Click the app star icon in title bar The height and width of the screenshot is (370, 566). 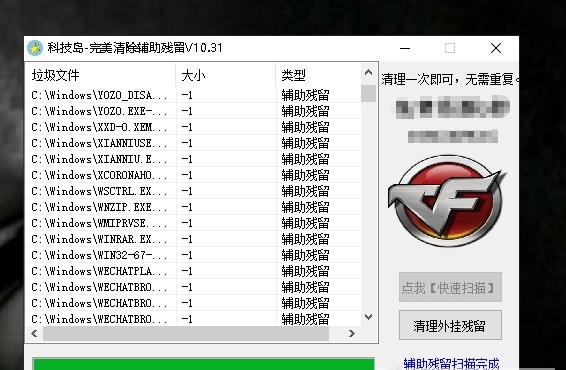35,48
